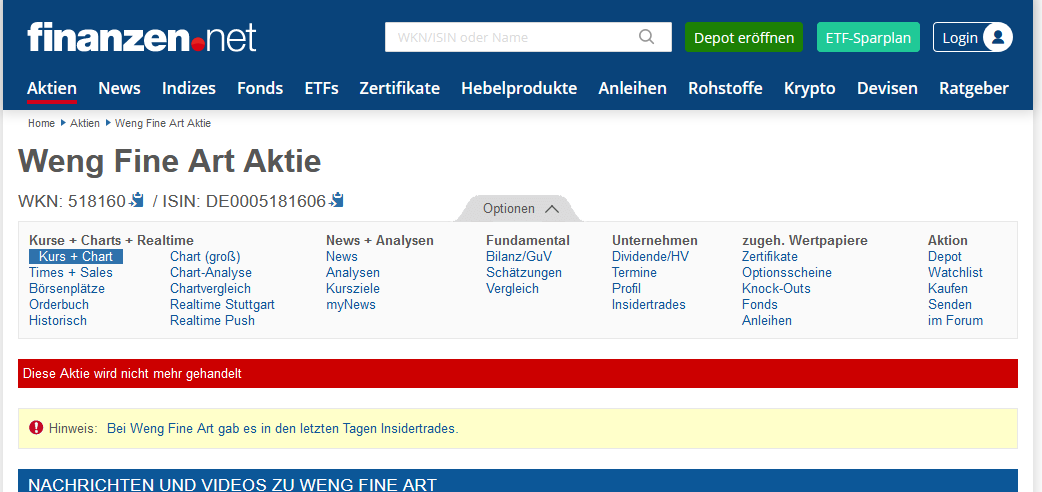This screenshot has height=492, width=1042.
Task: Open Börsenplätze link
Action: pos(67,289)
